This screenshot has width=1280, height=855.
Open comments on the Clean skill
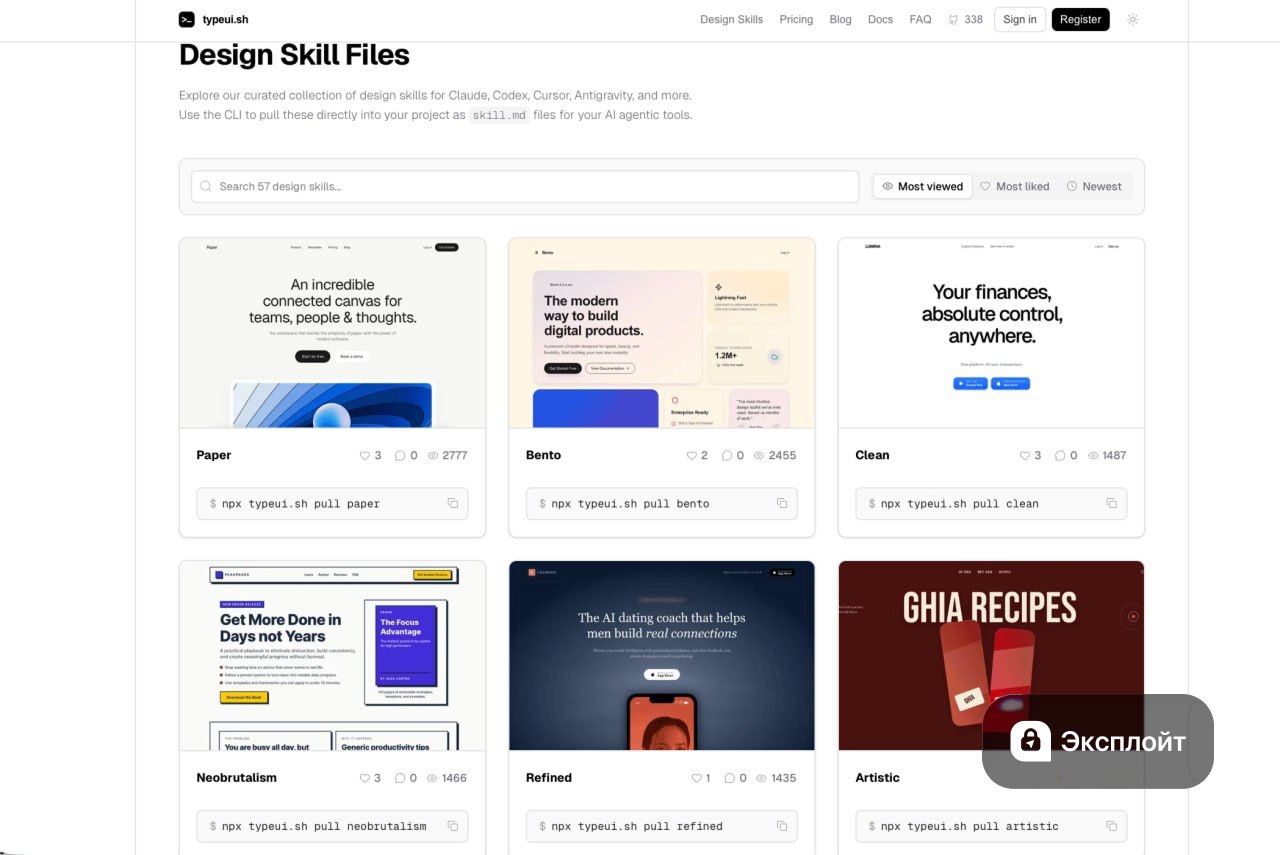[x=1060, y=456]
